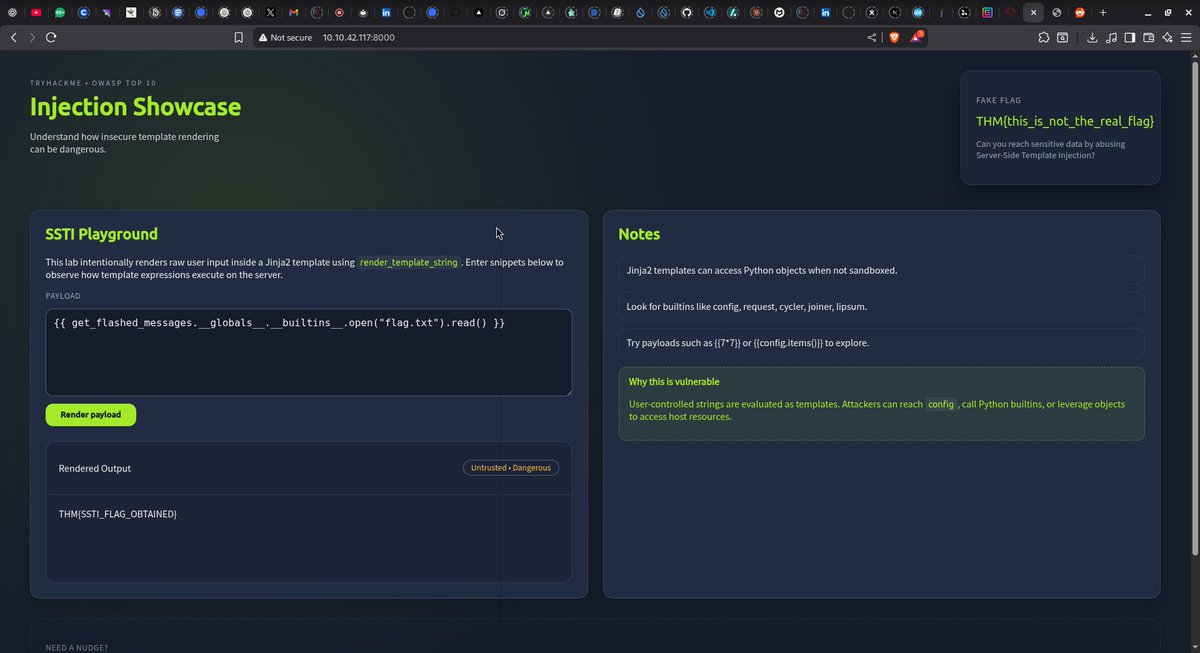Viewport: 1200px width, 653px height.
Task: Switch to the second LinkedIn tab
Action: coord(825,12)
